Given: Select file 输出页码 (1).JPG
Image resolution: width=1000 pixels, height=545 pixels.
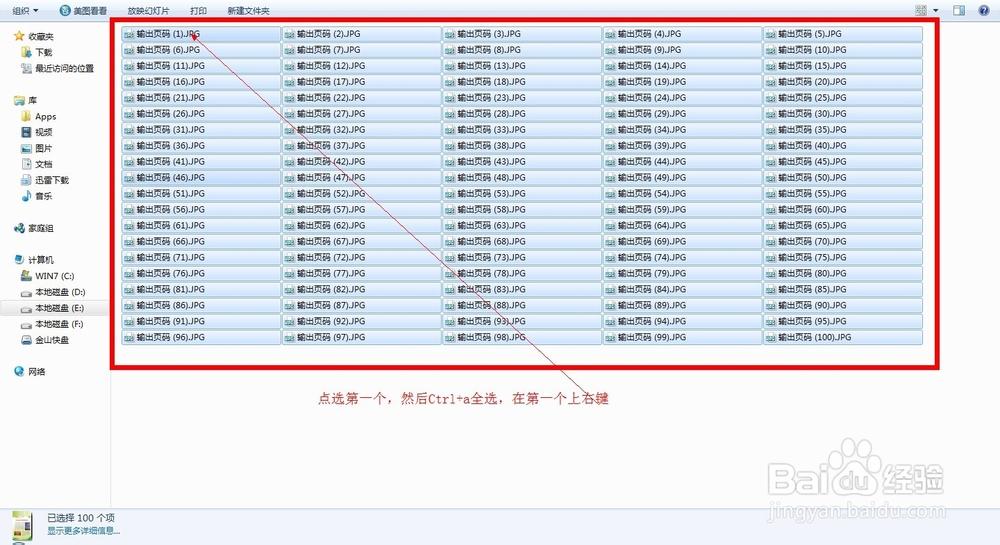Looking at the screenshot, I should (x=201, y=34).
